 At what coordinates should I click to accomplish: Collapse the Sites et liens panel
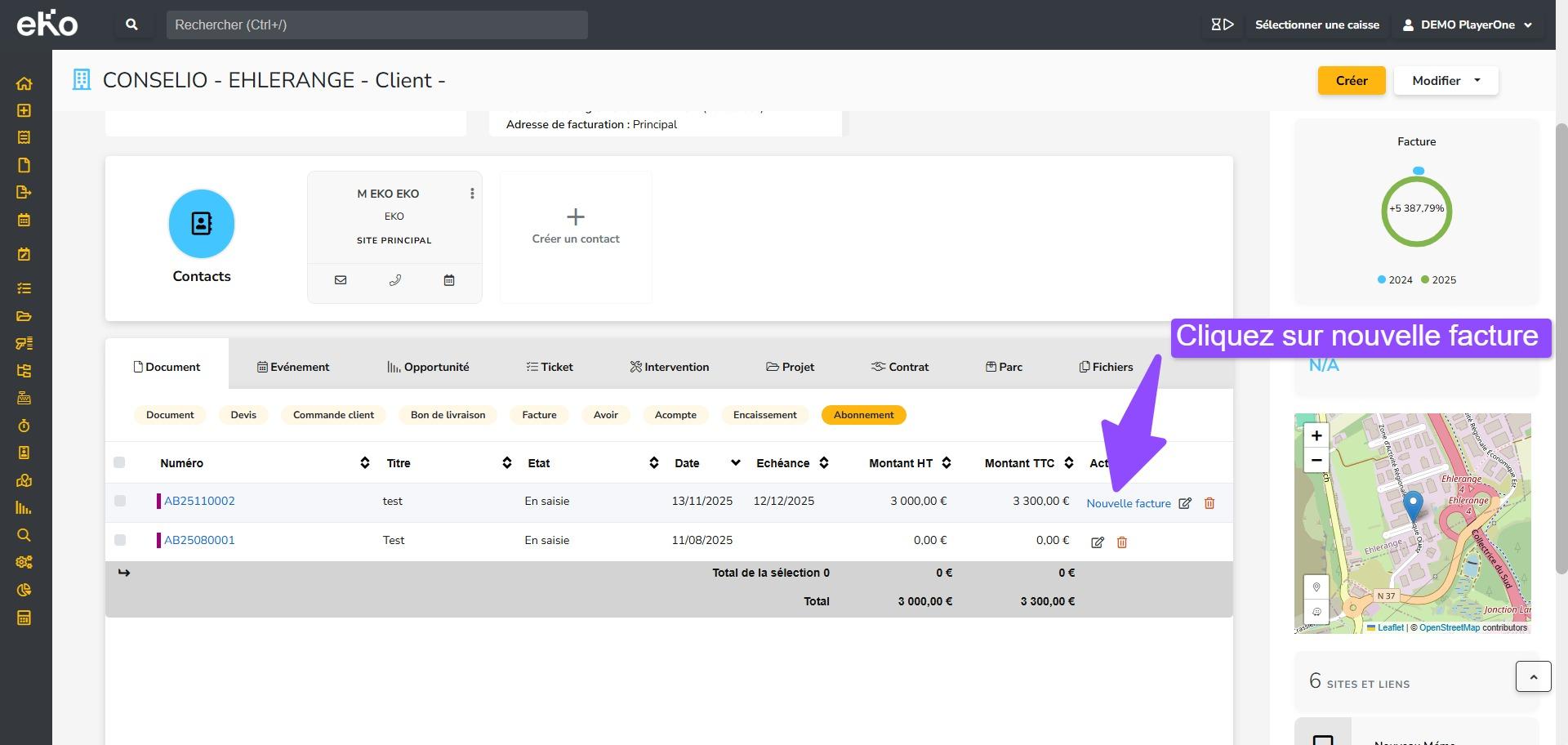pyautogui.click(x=1533, y=676)
